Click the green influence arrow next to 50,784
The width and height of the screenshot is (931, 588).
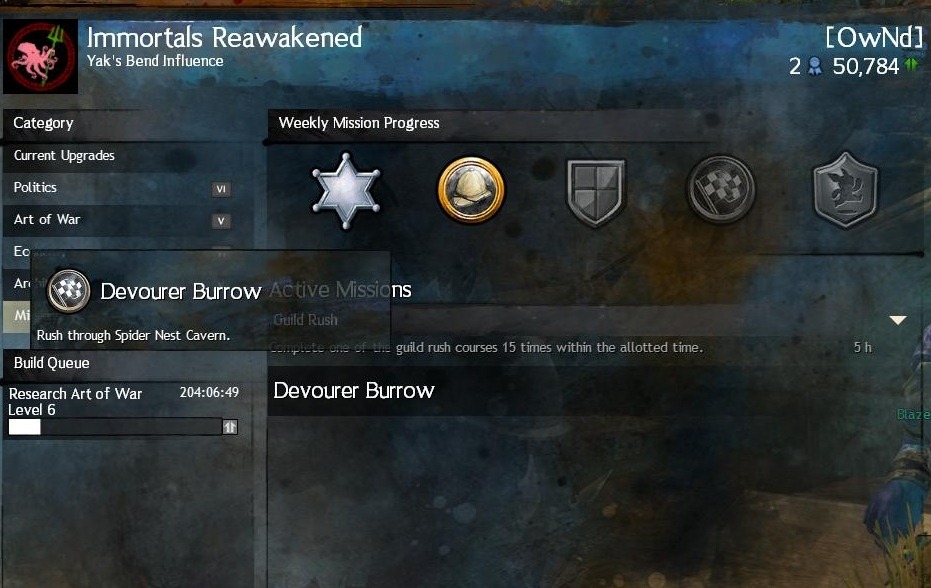click(911, 65)
